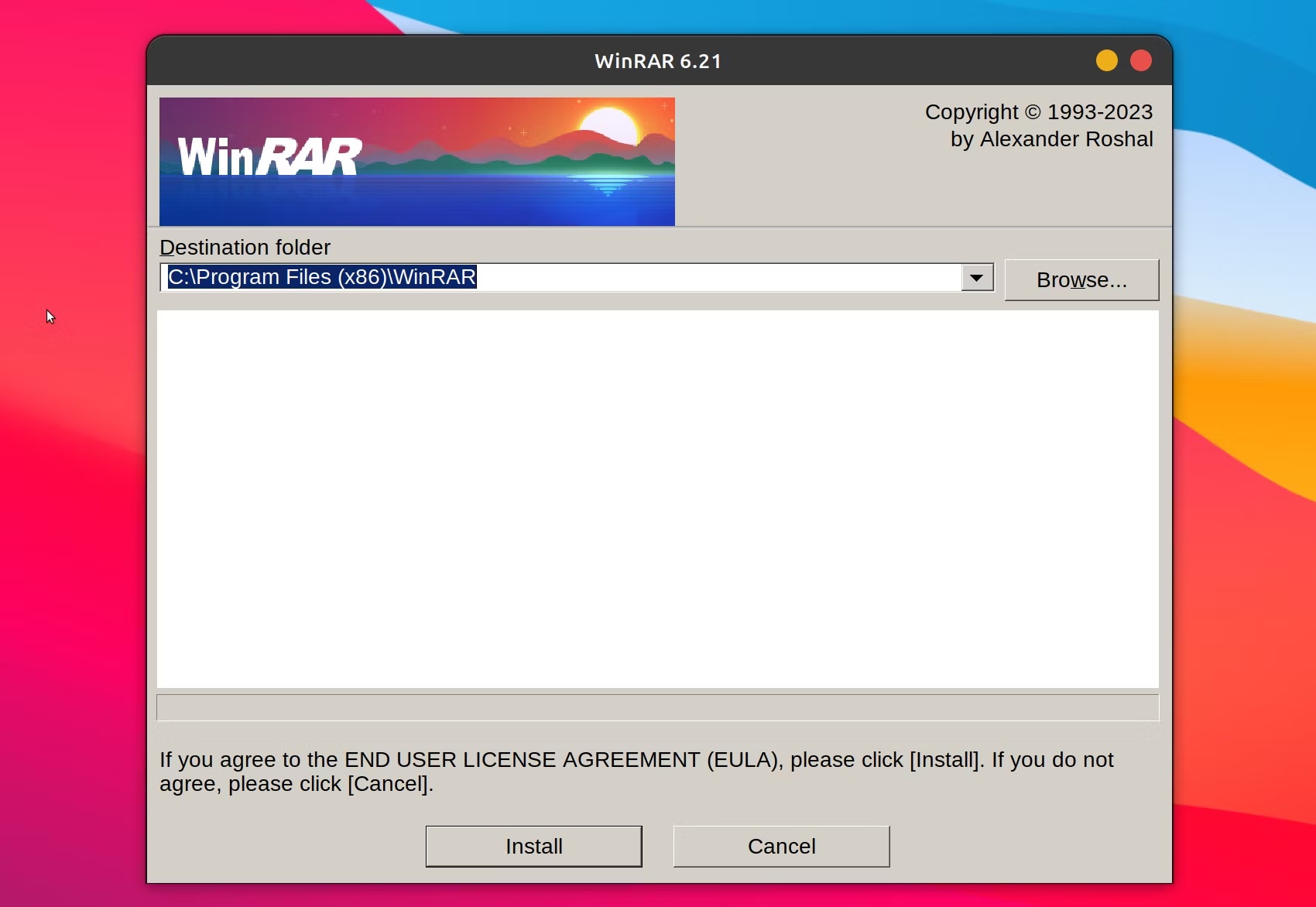Click the 'WinRAR 6.21' title bar
Viewport: 1316px width, 907px height.
pos(658,61)
